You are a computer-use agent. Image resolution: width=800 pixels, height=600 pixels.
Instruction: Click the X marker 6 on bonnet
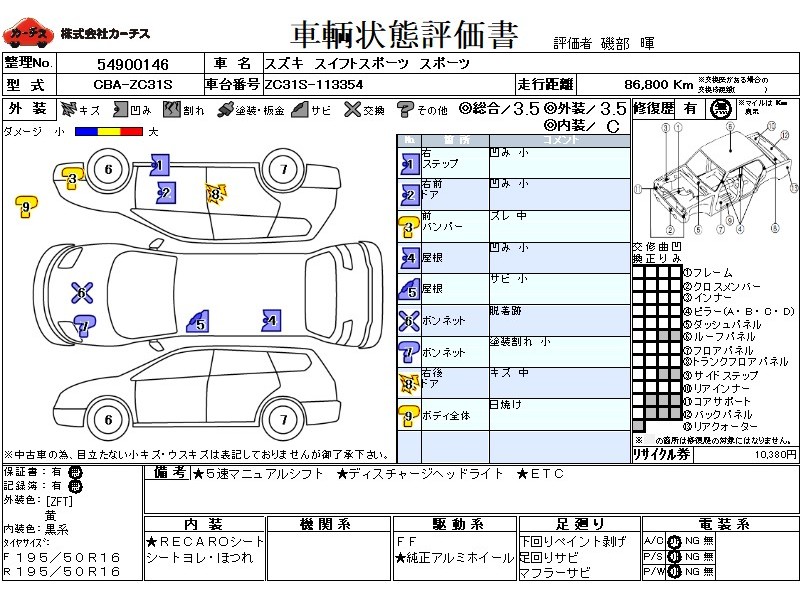point(81,293)
